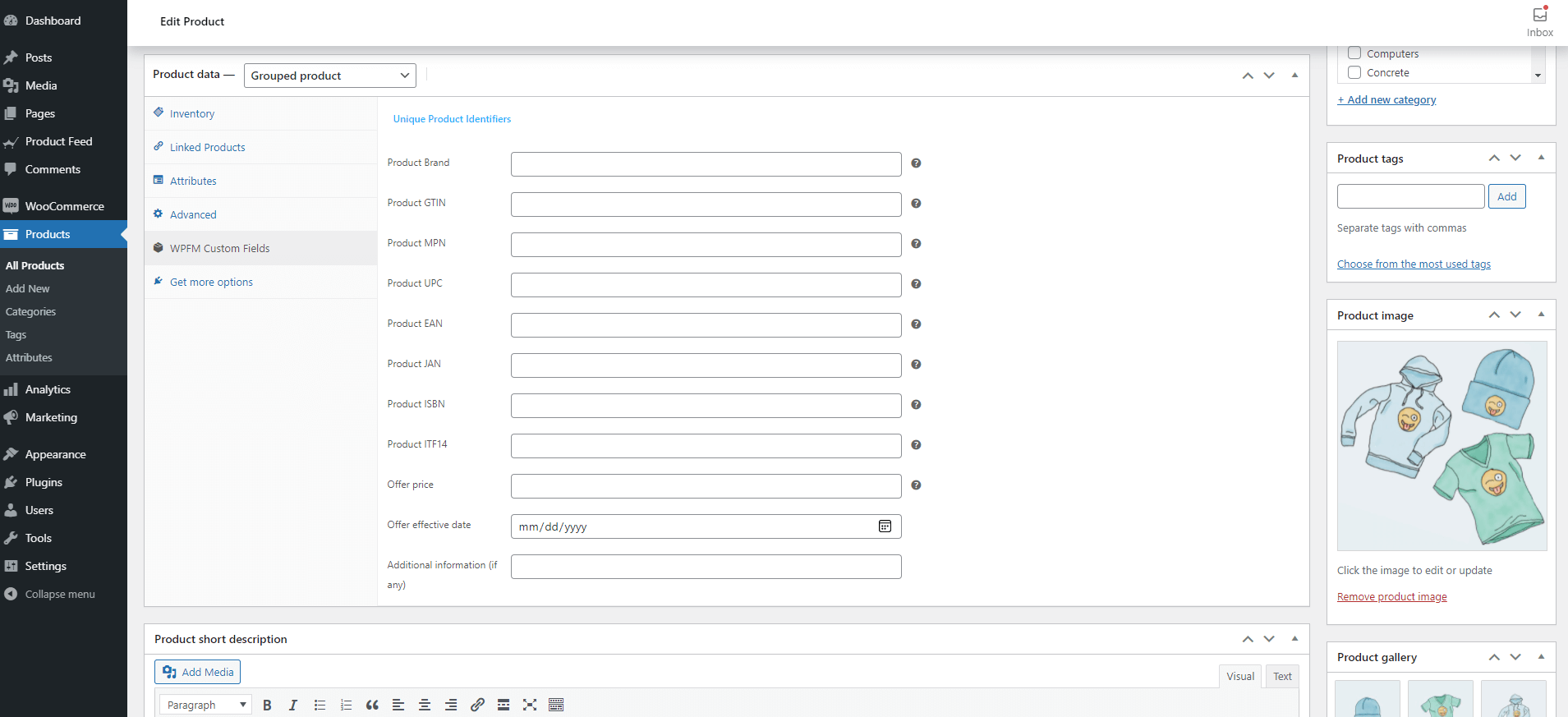Open calendar picker in Offer effective date
The height and width of the screenshot is (717, 1568).
point(885,526)
